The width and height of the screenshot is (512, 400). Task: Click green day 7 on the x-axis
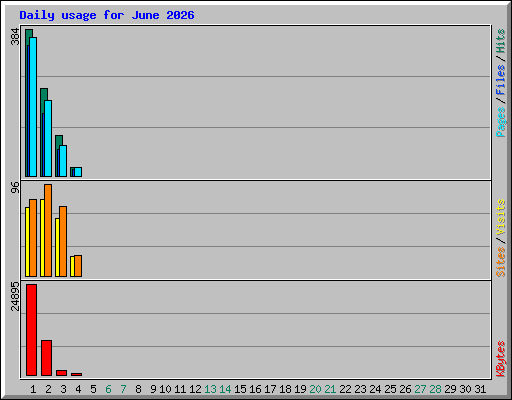(123, 389)
